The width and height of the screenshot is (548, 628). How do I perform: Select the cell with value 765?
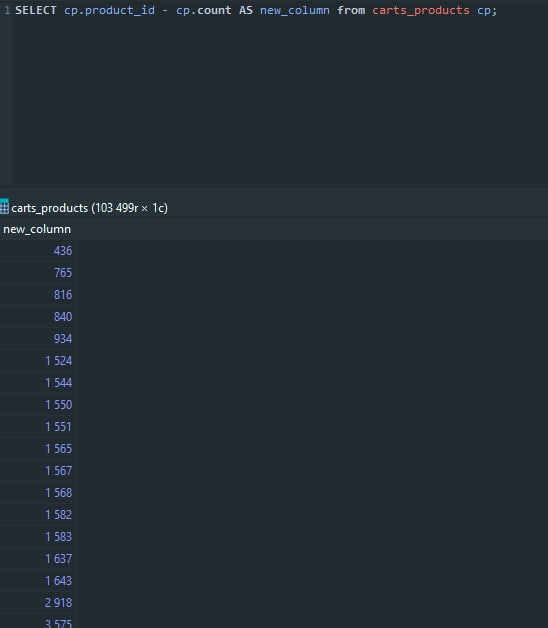point(38,273)
